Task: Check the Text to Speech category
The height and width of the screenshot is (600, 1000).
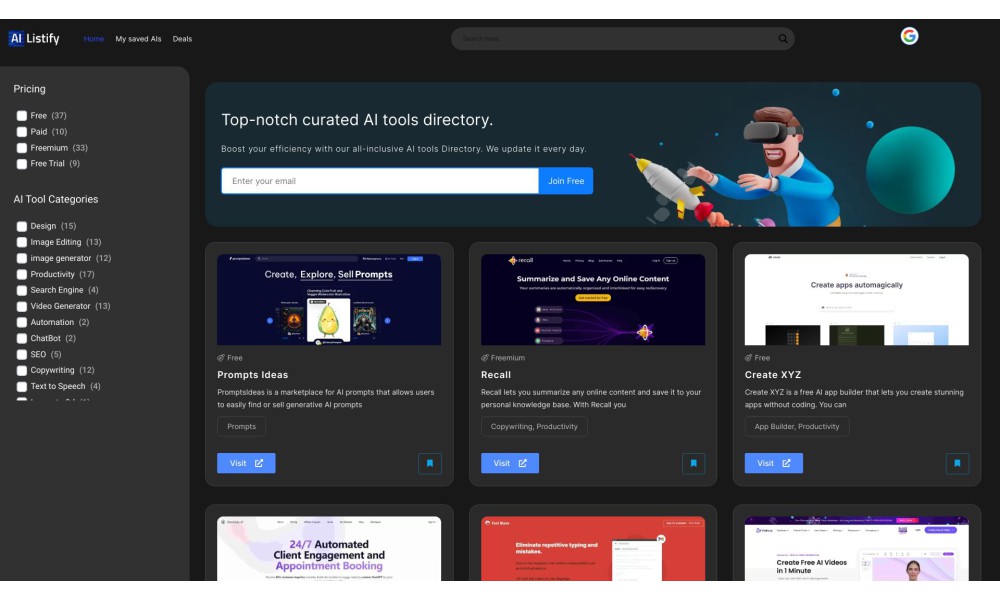Action: [22, 386]
